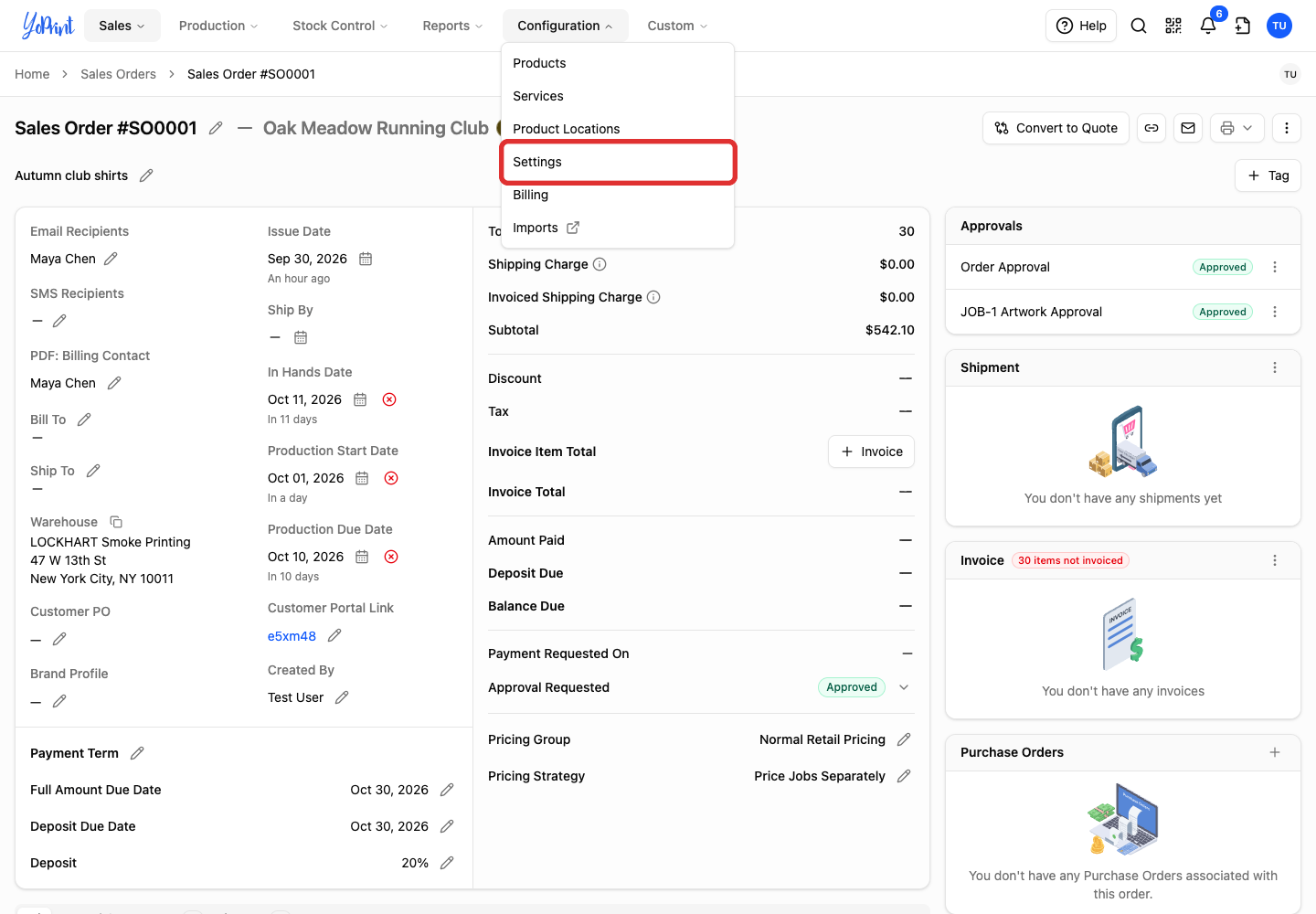
Task: Copy the Warehouse address
Action: pos(116,522)
